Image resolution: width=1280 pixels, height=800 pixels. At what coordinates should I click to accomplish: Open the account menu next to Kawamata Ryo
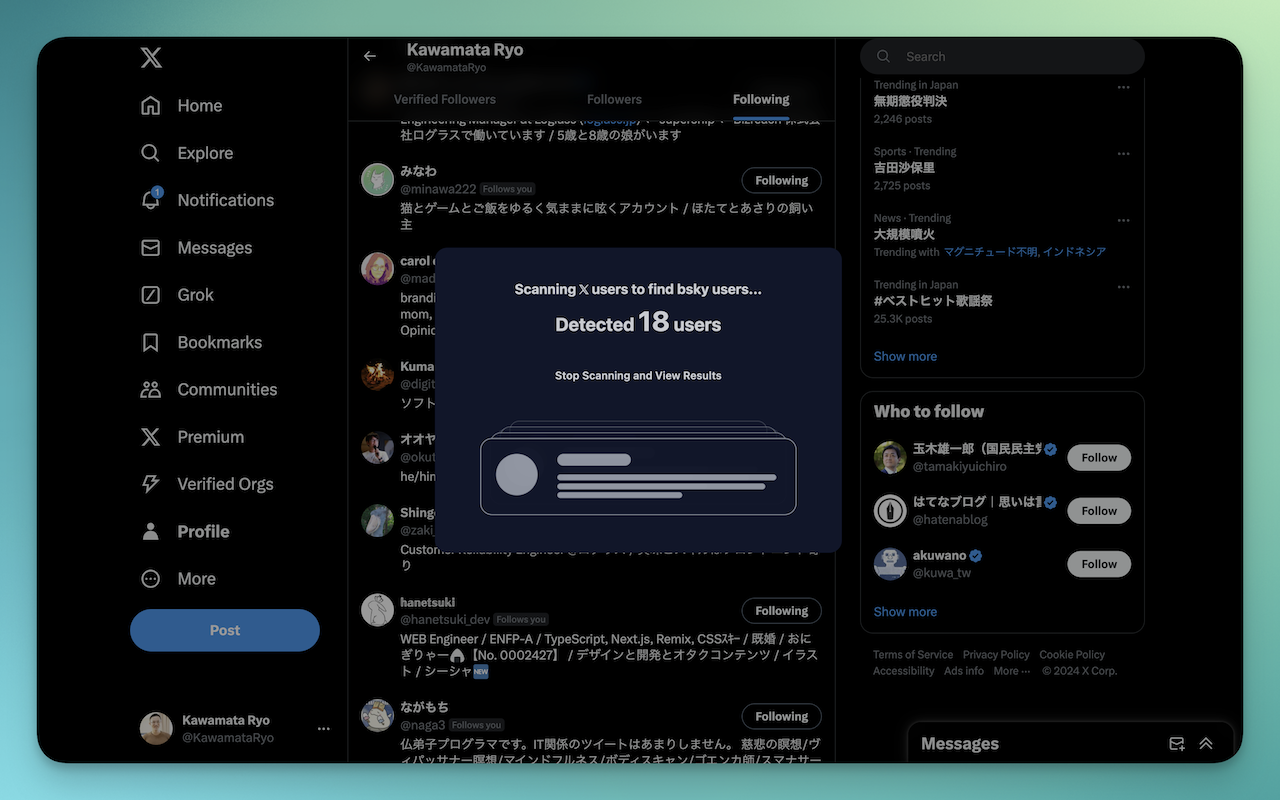click(323, 728)
